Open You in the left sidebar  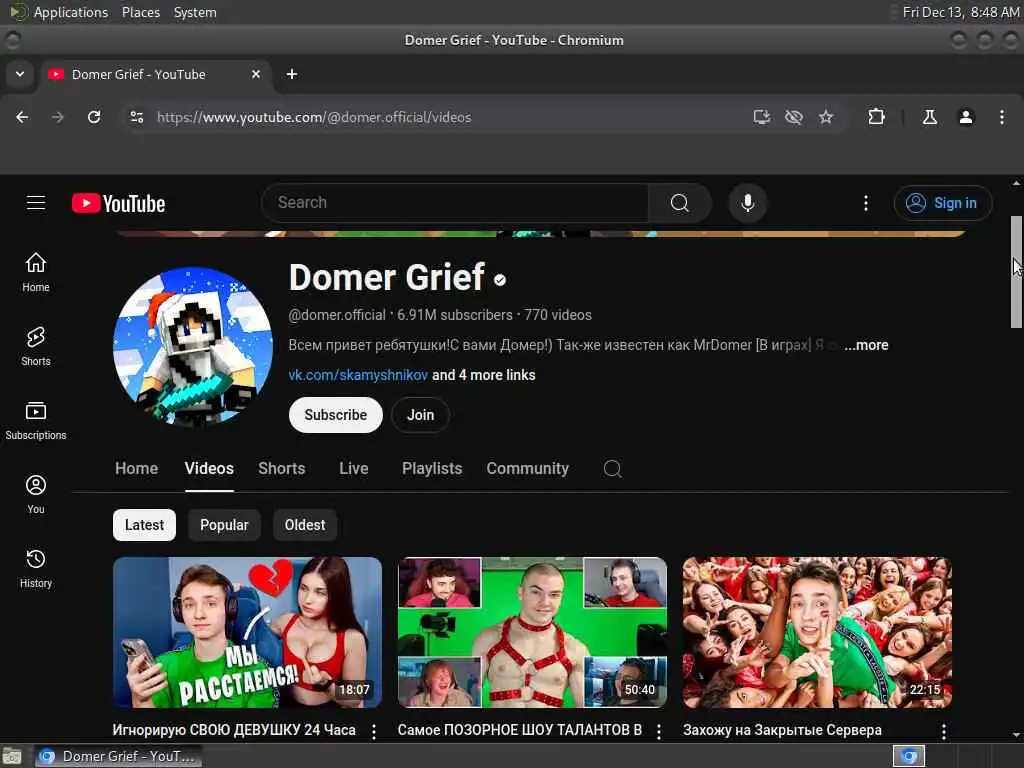coord(36,494)
